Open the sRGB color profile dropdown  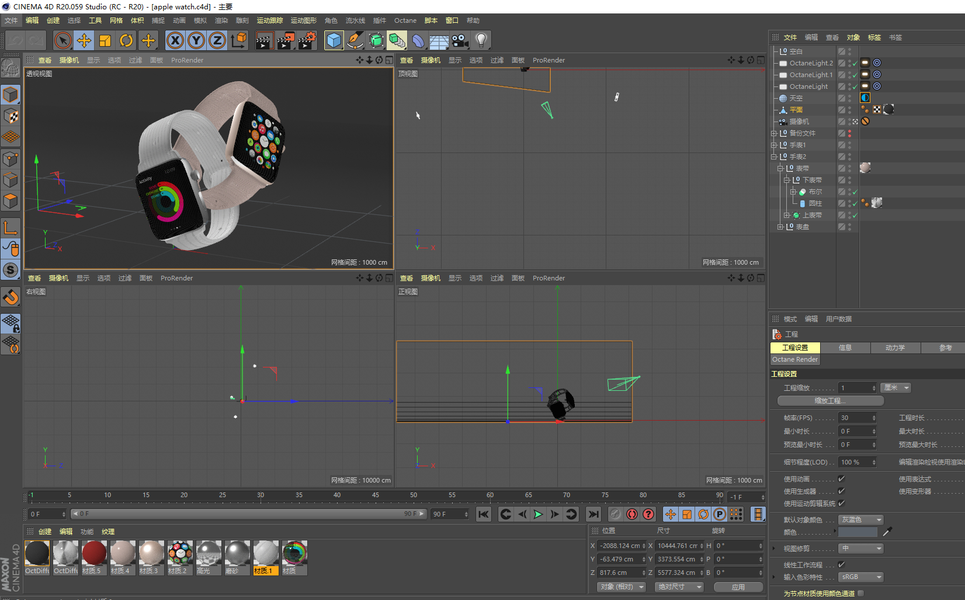pos(861,577)
